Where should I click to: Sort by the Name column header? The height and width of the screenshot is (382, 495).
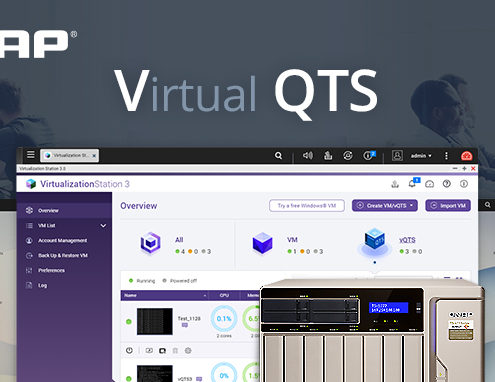click(x=164, y=295)
